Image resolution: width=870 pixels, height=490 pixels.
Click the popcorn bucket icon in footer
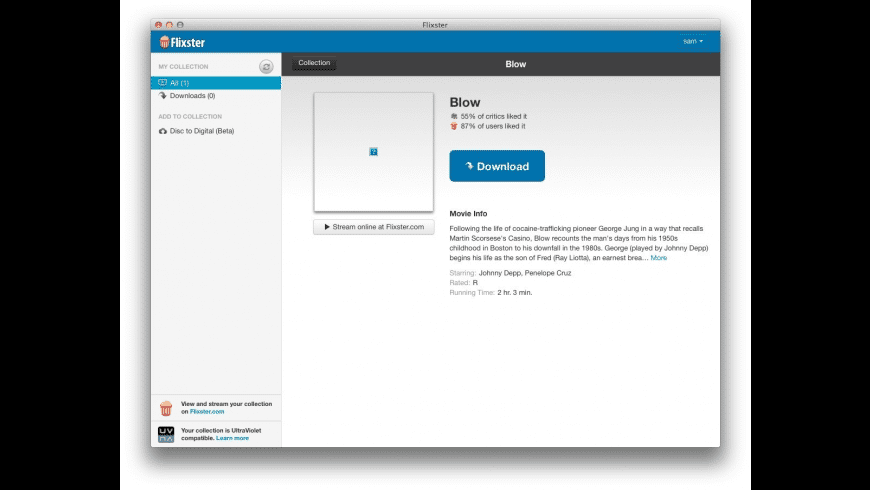(166, 408)
